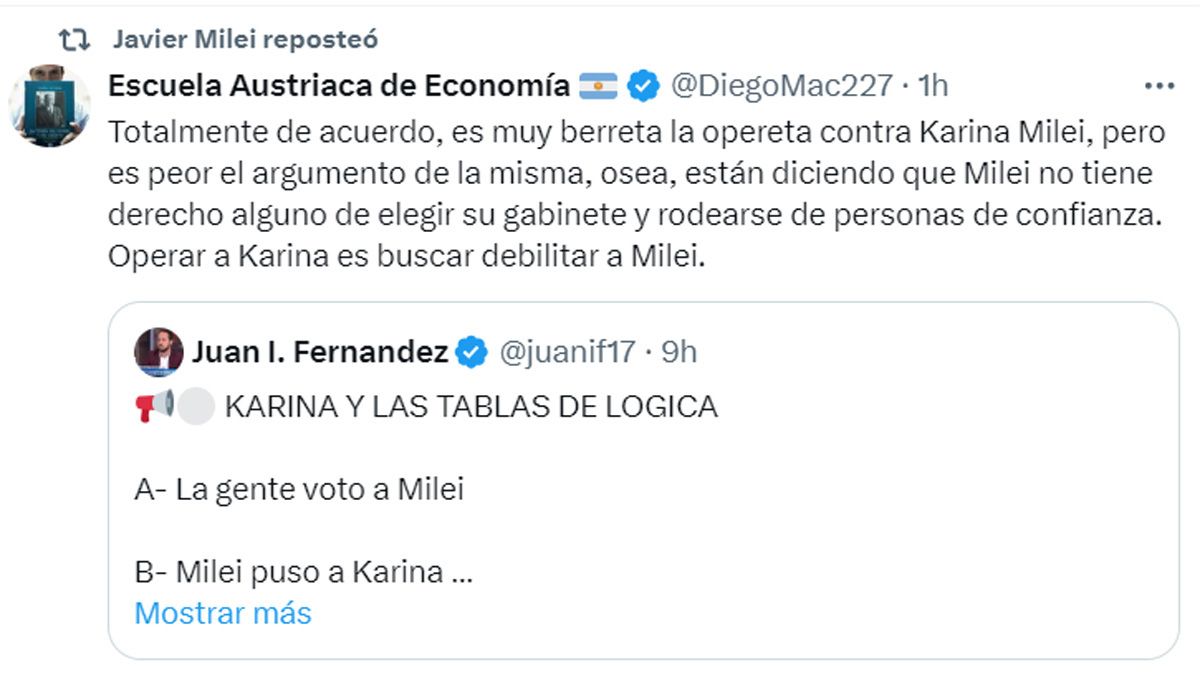Open the @juanif17 handle
Screen dimensions: 1200x675
[x=567, y=352]
